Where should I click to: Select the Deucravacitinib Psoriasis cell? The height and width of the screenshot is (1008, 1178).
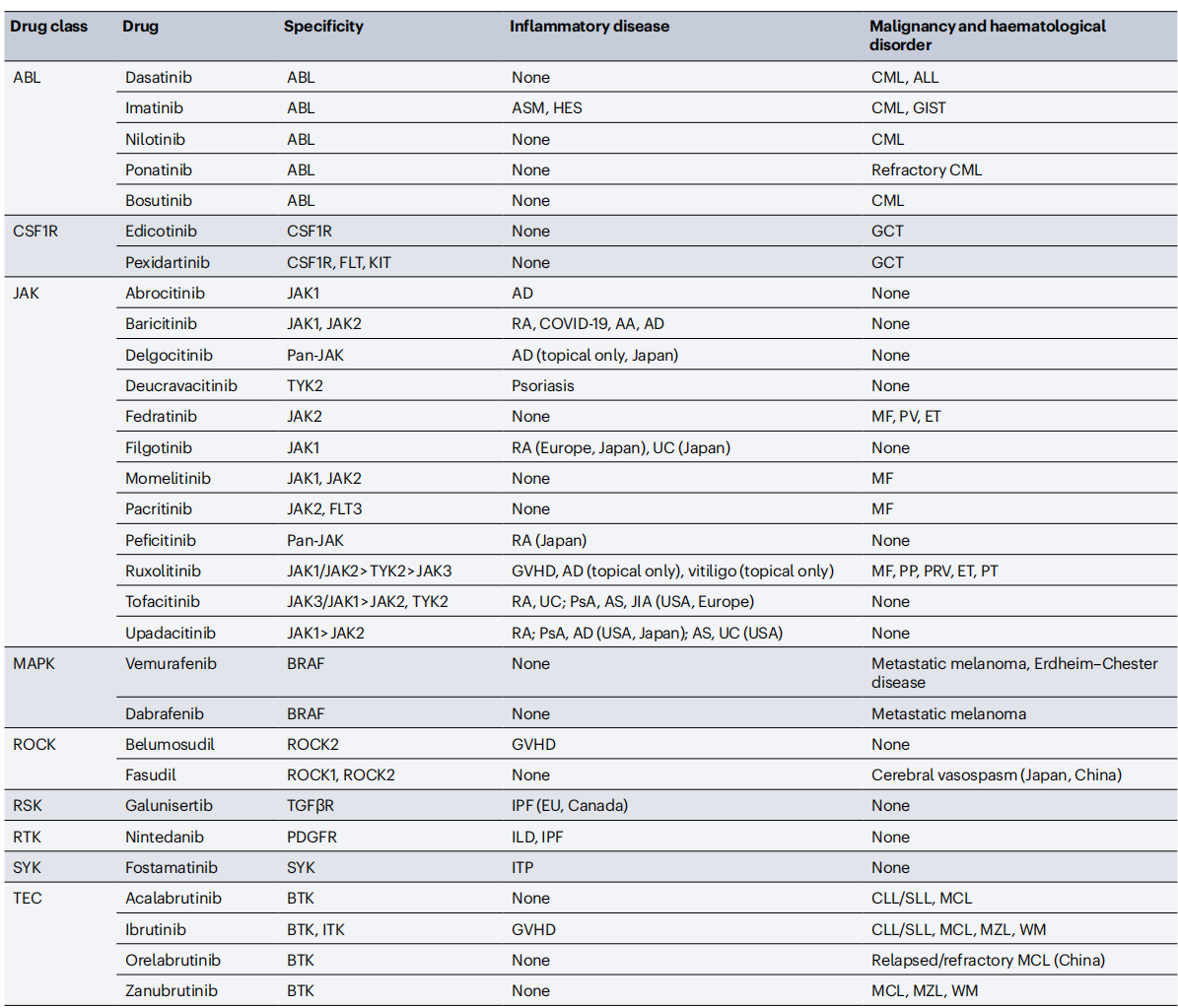tap(542, 386)
